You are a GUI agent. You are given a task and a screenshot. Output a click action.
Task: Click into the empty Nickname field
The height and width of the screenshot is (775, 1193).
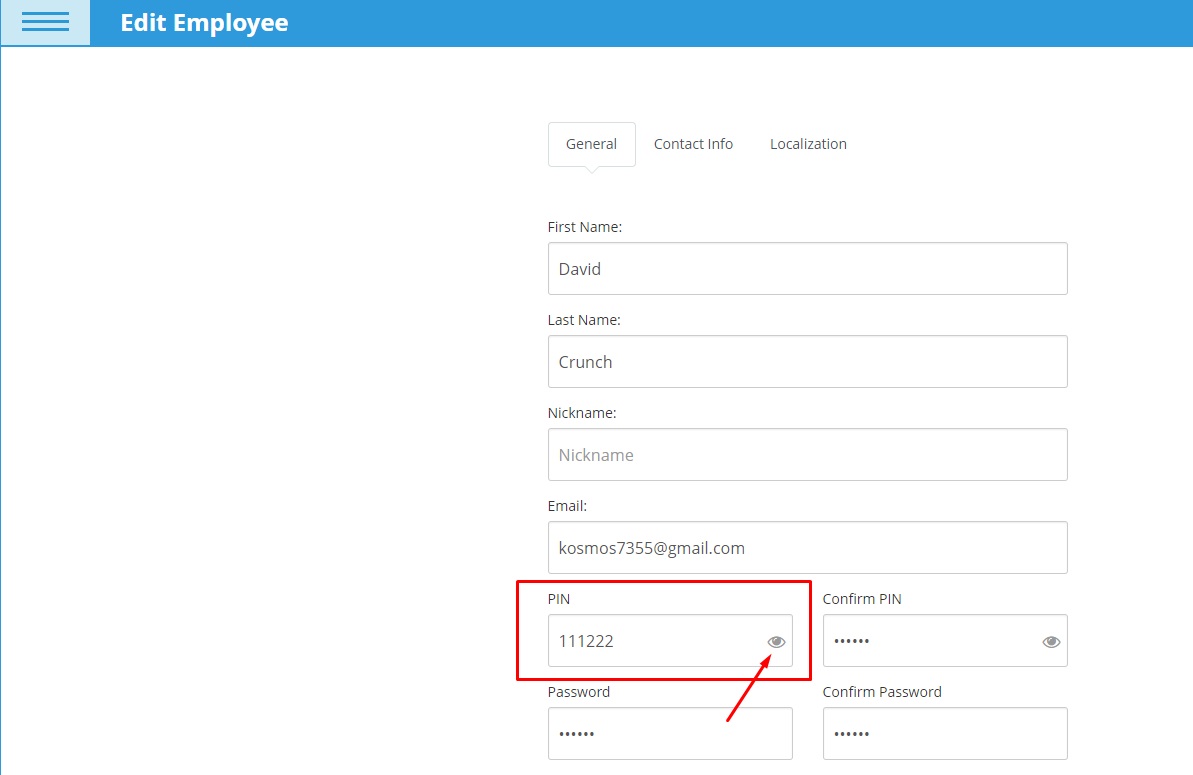click(x=807, y=455)
